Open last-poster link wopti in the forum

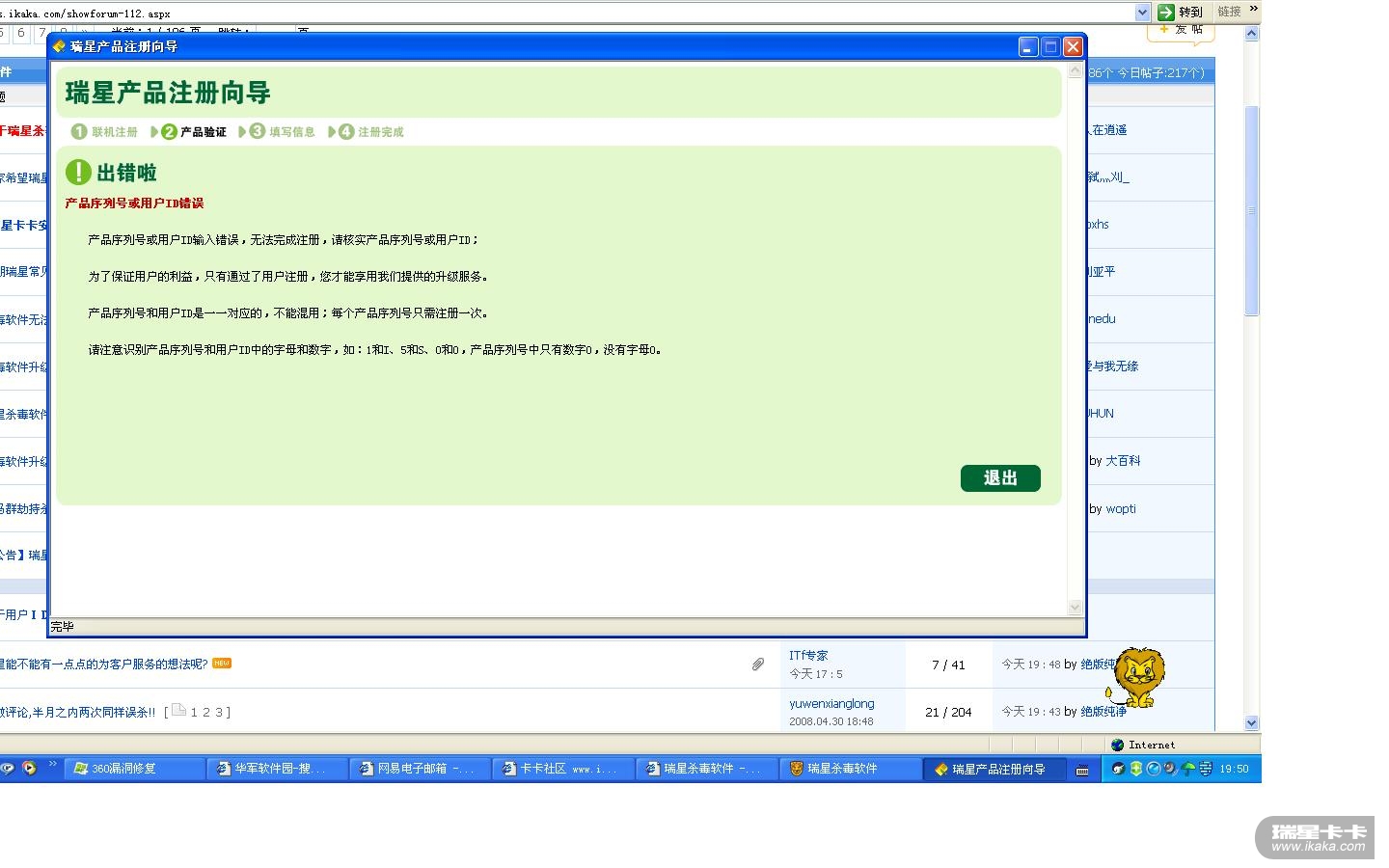point(1121,509)
